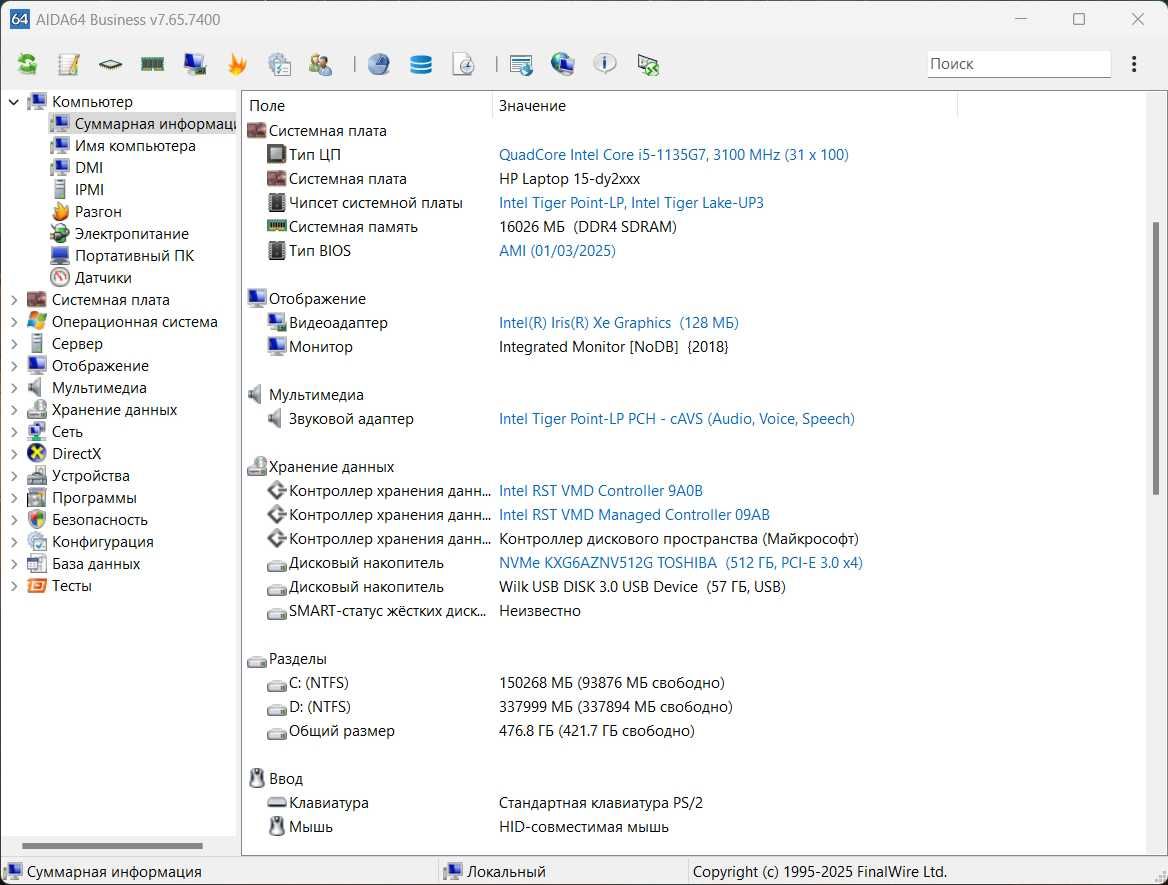This screenshot has width=1168, height=885.
Task: Expand the DirectX tree node
Action: pyautogui.click(x=13, y=454)
